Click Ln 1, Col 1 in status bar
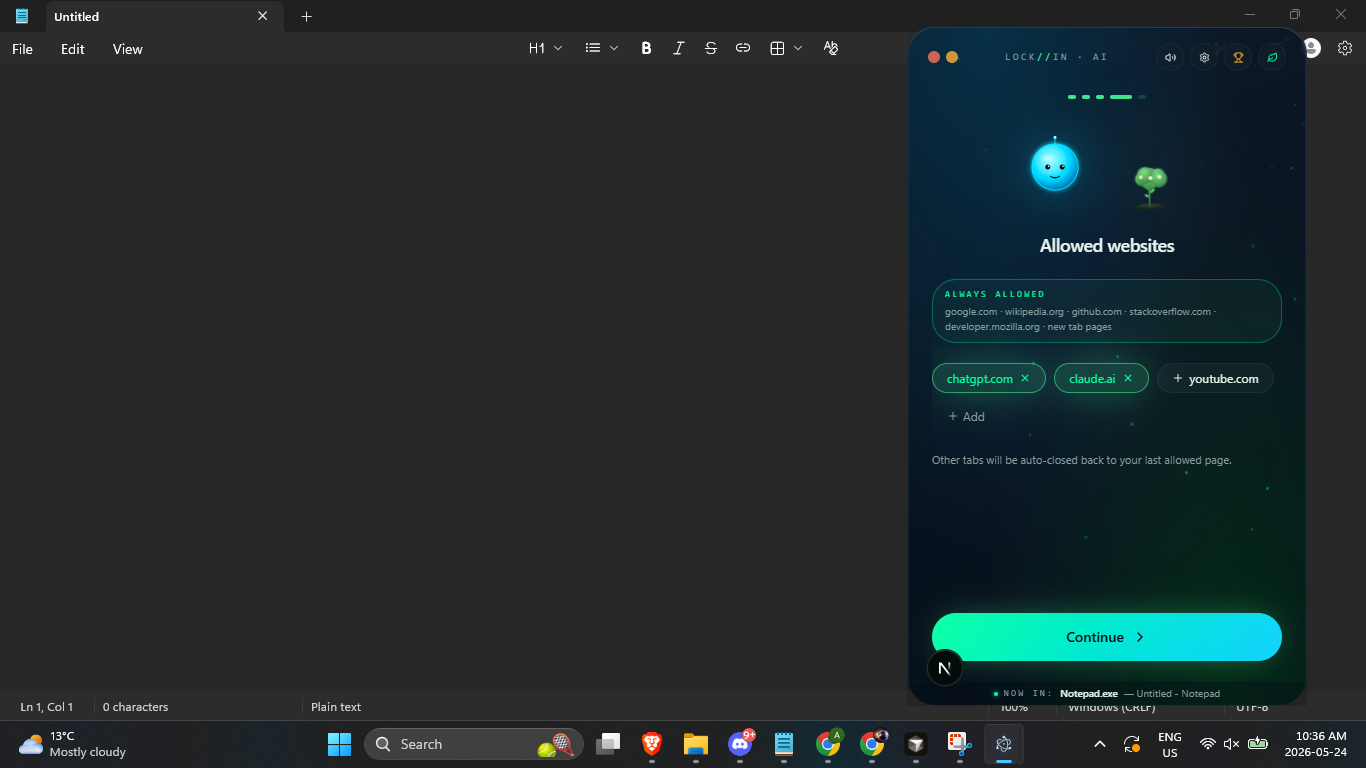The image size is (1366, 768). point(47,707)
